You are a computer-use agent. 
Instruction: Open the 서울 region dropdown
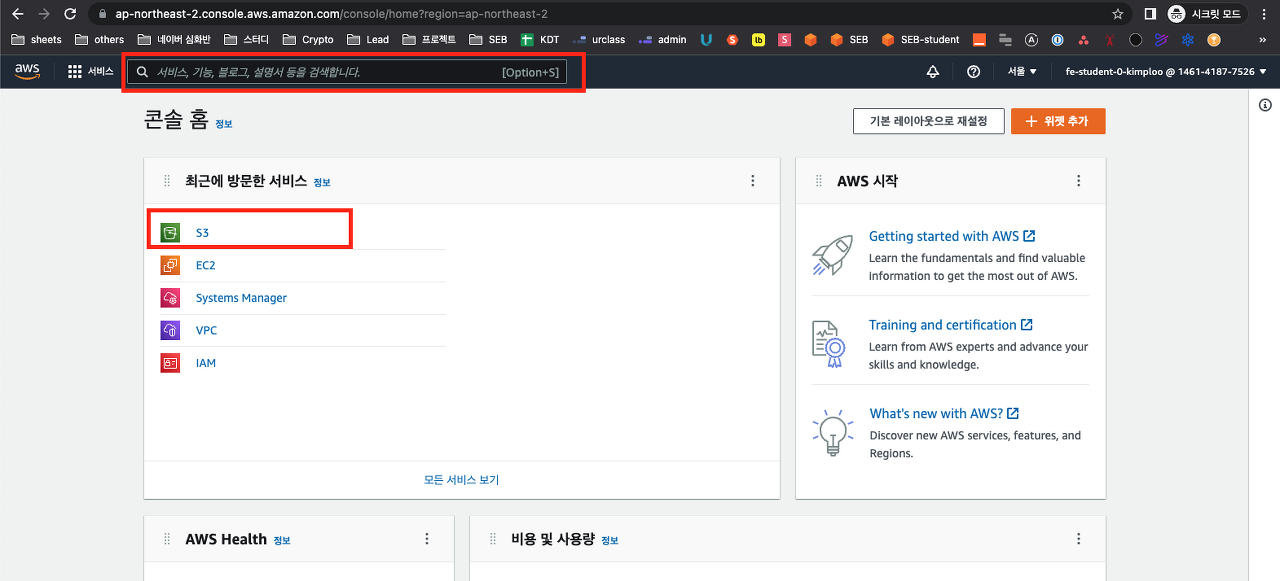point(1022,72)
